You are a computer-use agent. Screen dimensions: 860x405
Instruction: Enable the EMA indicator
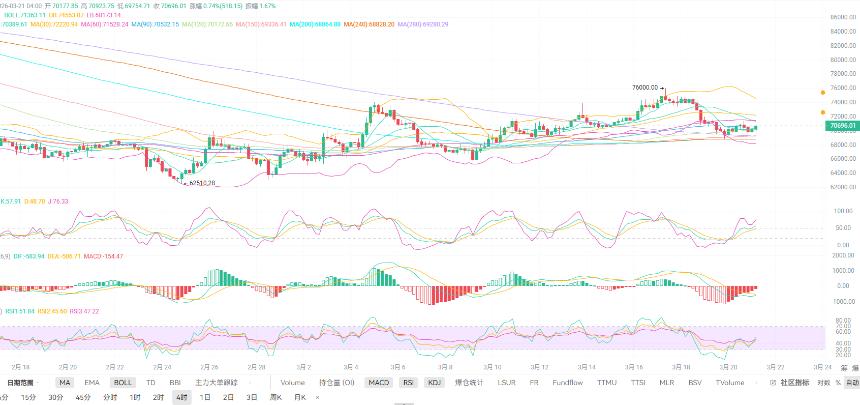(92, 382)
